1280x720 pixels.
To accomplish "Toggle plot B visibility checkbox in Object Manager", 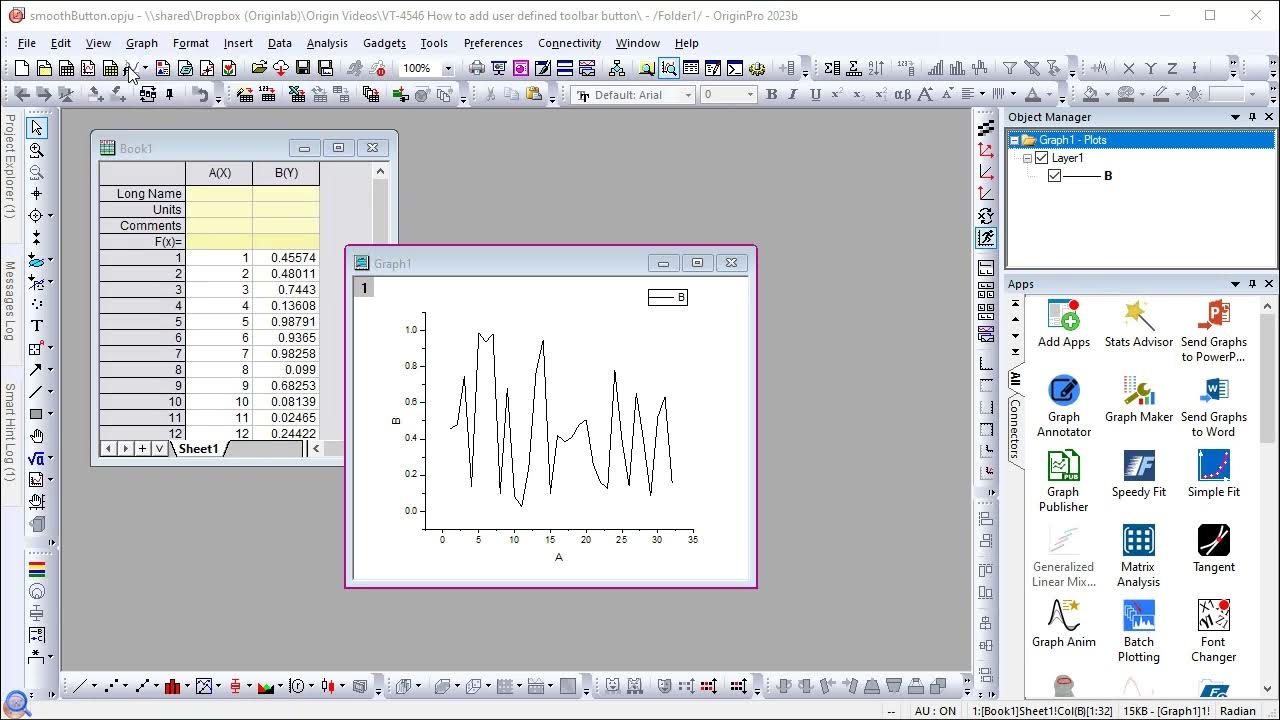I will coord(1054,176).
